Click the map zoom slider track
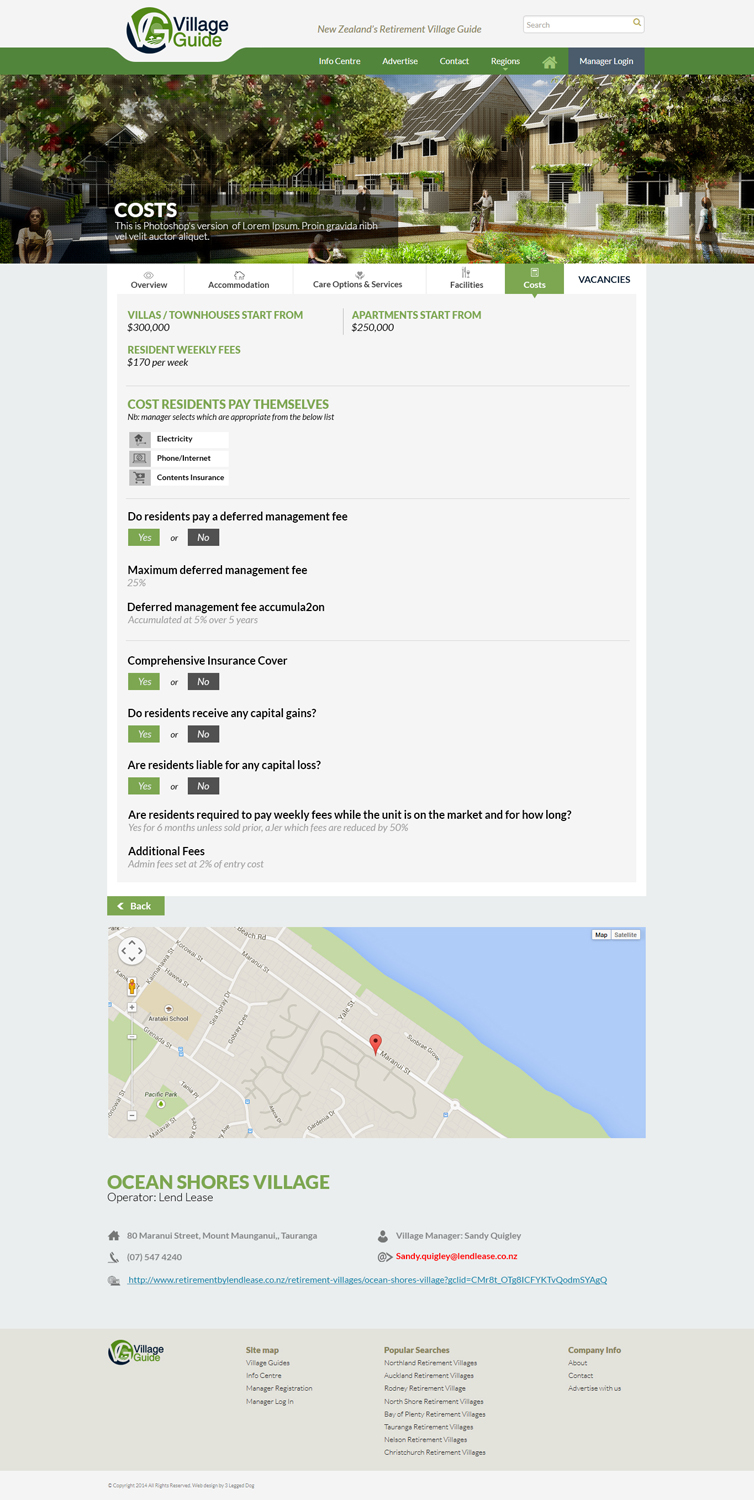754x1500 pixels. pos(132,1061)
